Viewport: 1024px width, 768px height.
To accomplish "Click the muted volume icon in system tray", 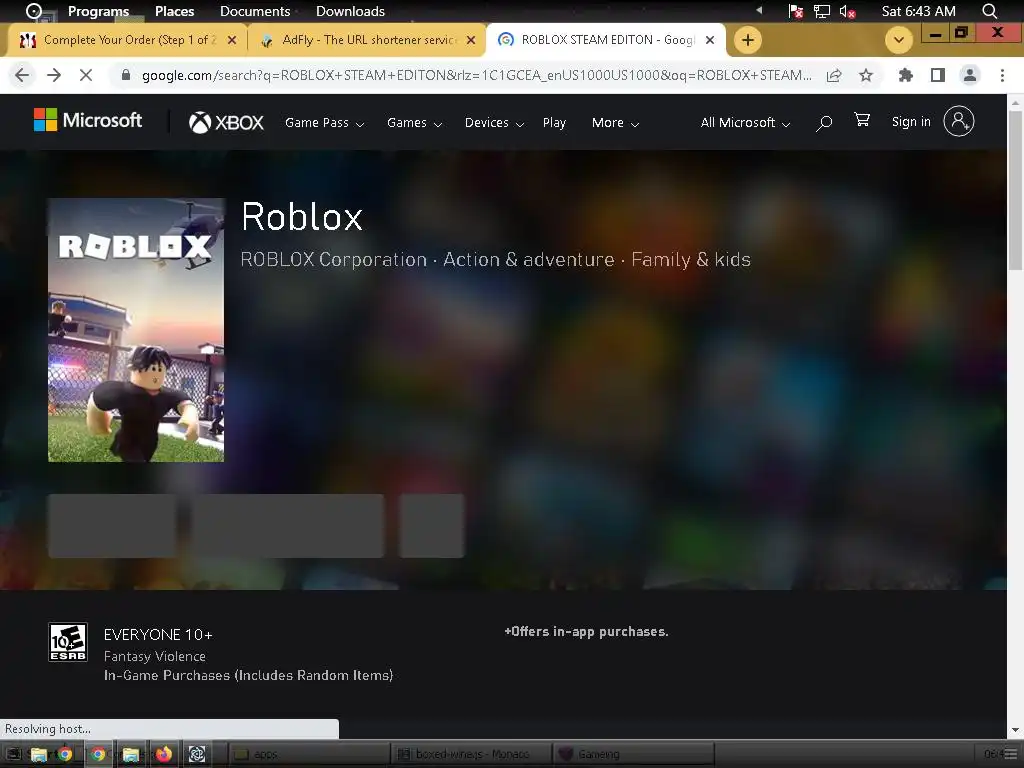I will (847, 11).
